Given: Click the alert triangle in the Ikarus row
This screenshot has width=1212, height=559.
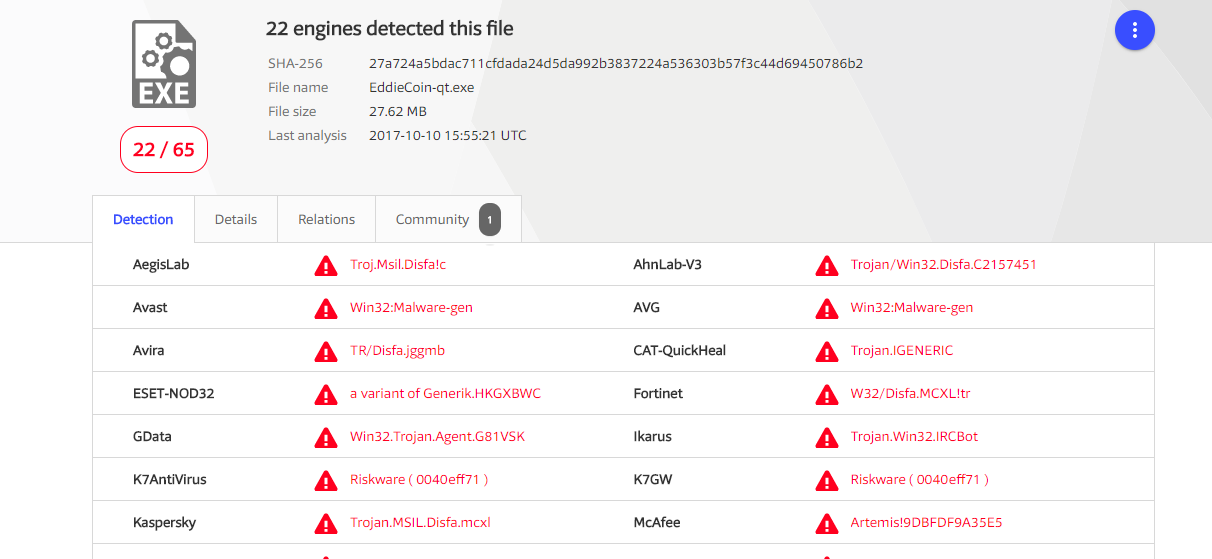Looking at the screenshot, I should tap(826, 438).
